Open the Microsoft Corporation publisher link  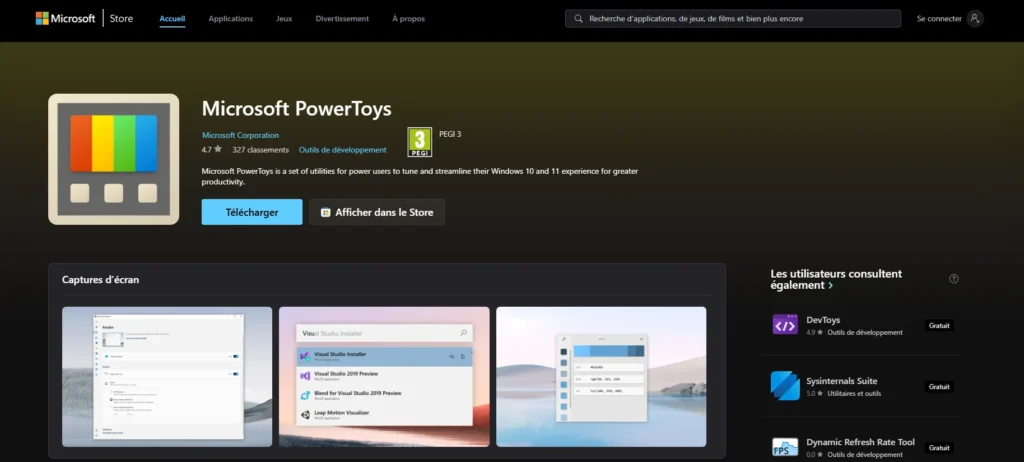(240, 135)
